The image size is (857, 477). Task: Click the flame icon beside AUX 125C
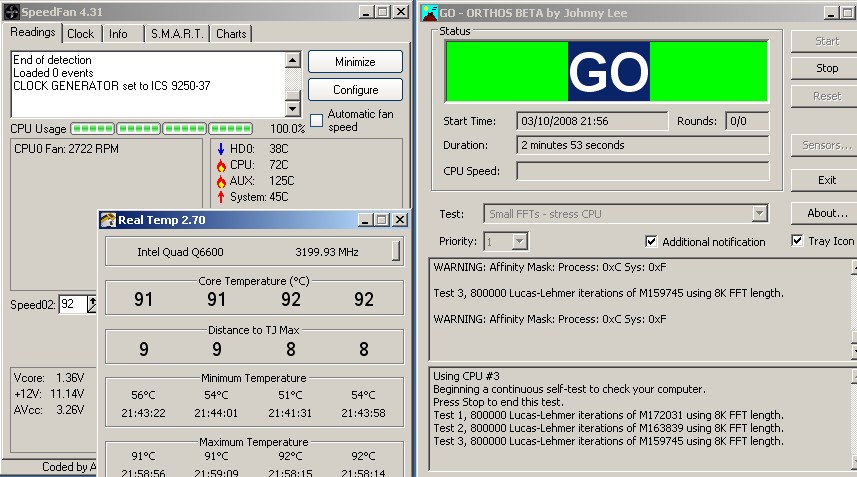coord(221,181)
